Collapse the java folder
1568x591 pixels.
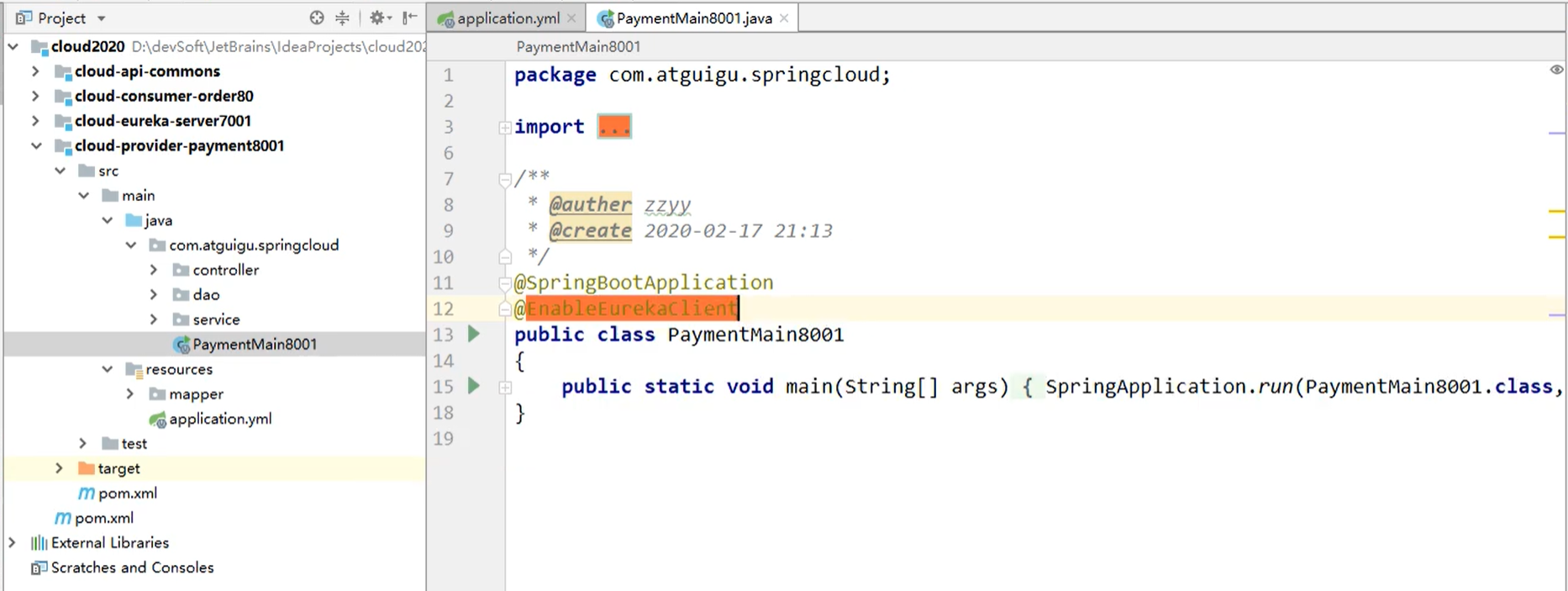pos(107,220)
